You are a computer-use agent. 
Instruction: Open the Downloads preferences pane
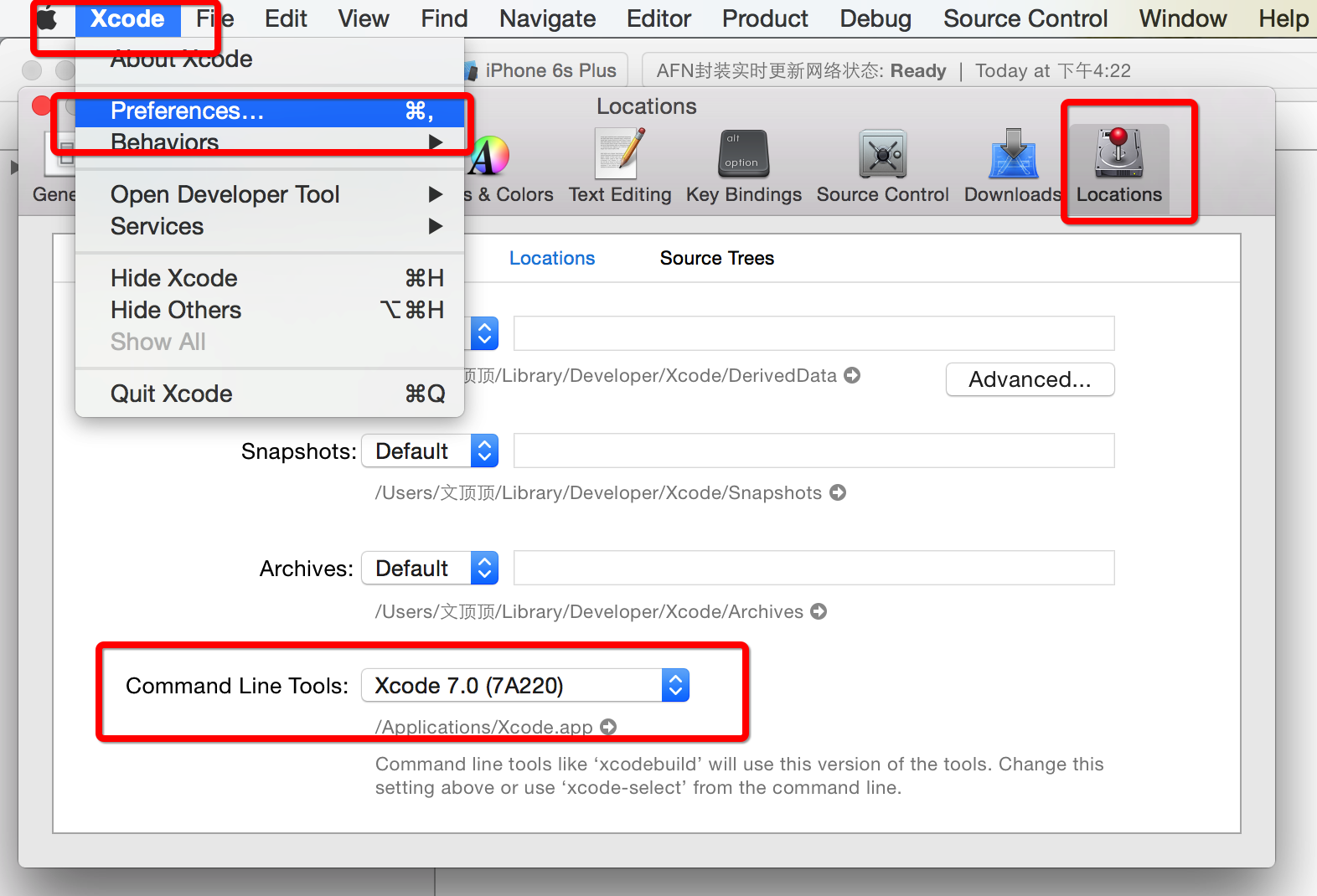coord(1013,166)
